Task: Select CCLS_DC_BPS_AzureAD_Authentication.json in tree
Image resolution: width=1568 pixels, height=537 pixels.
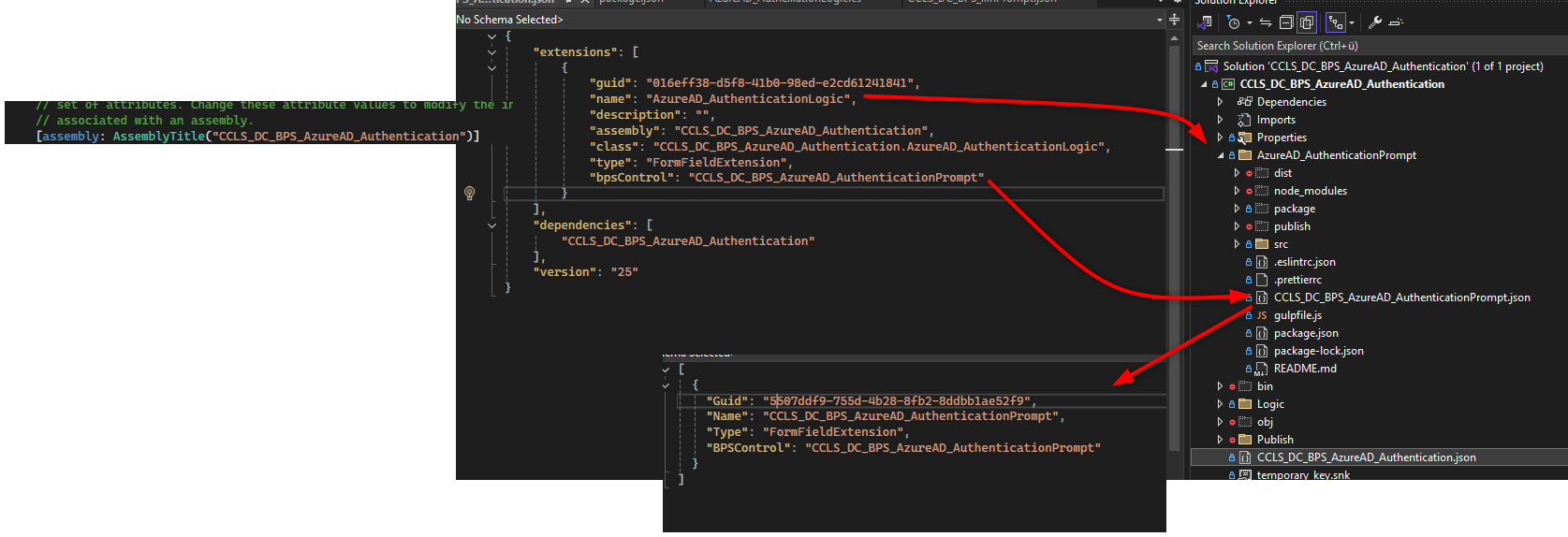Action: tap(1366, 457)
